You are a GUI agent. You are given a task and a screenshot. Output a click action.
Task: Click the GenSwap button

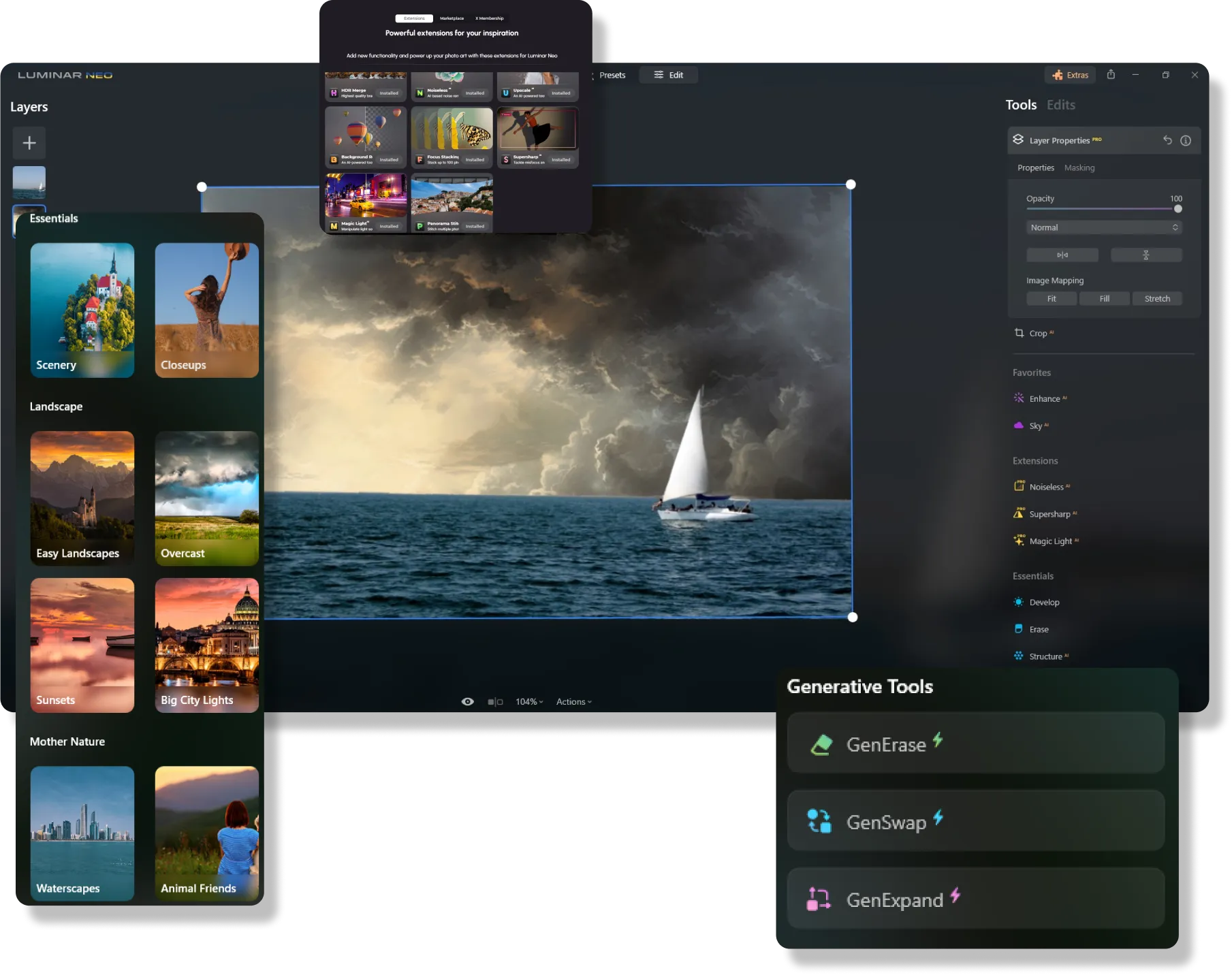(x=976, y=820)
